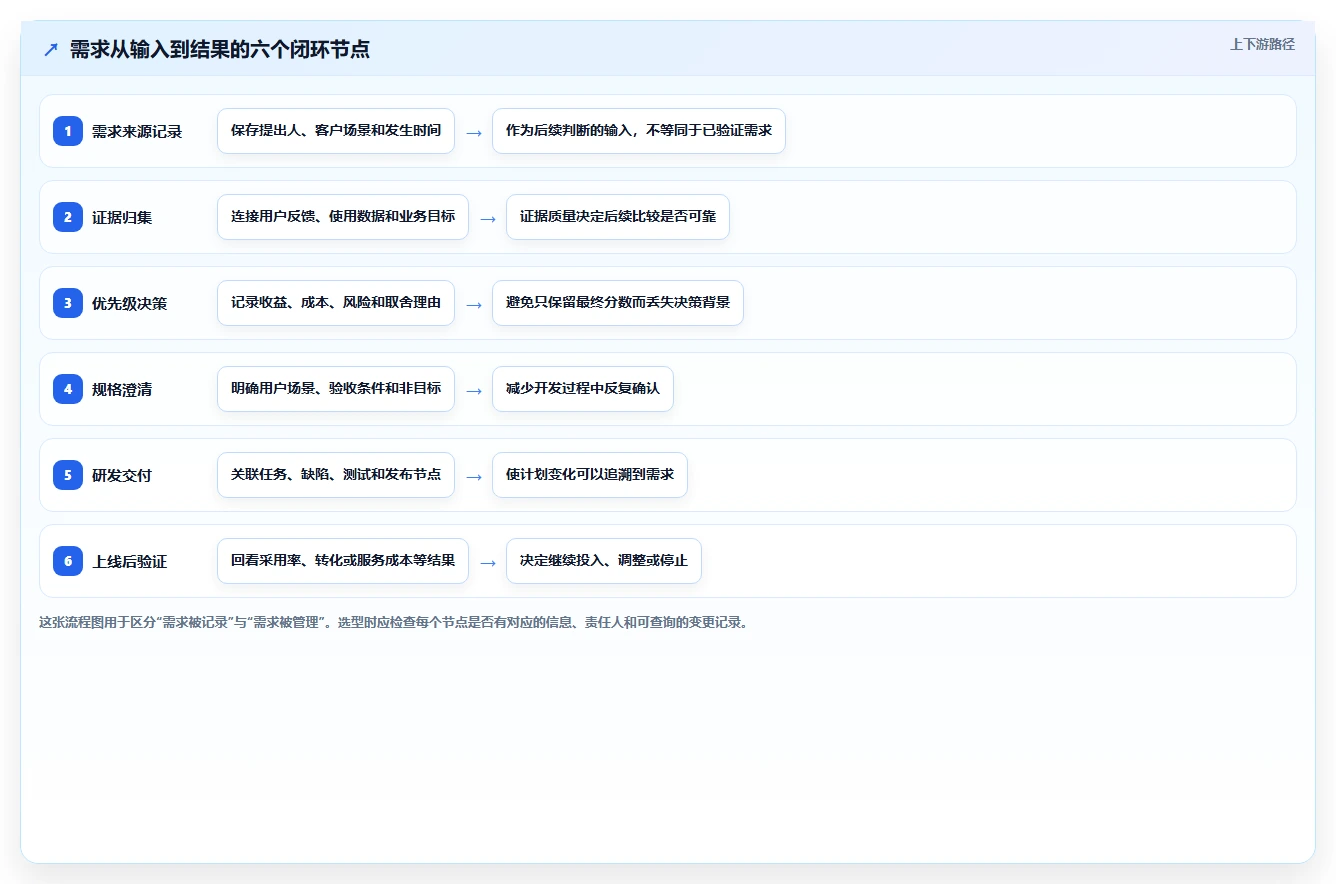Image resolution: width=1336 pixels, height=884 pixels.
Task: Click the box 作为后续判断的输入，不等同于已验证需求
Action: 639,131
